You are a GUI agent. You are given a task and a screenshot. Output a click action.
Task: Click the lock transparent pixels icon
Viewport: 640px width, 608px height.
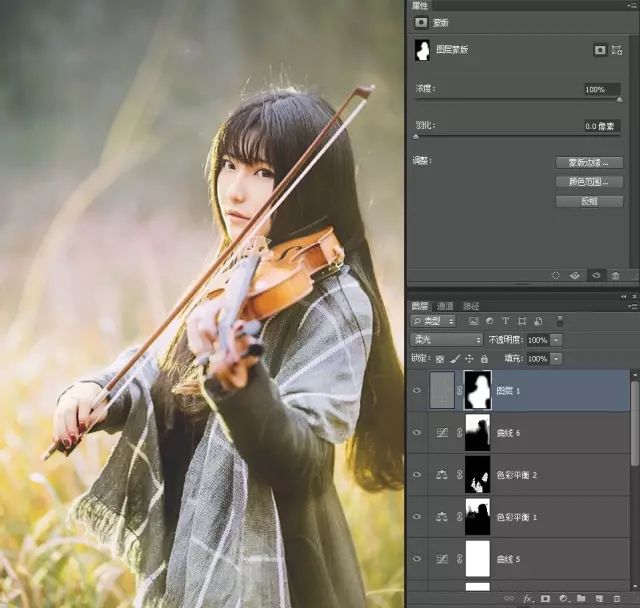pyautogui.click(x=439, y=358)
